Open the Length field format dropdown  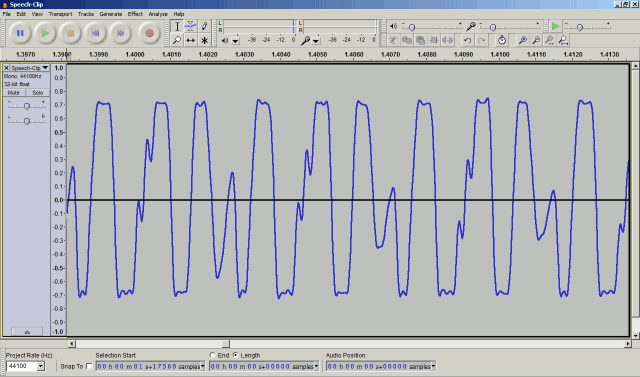(x=316, y=366)
